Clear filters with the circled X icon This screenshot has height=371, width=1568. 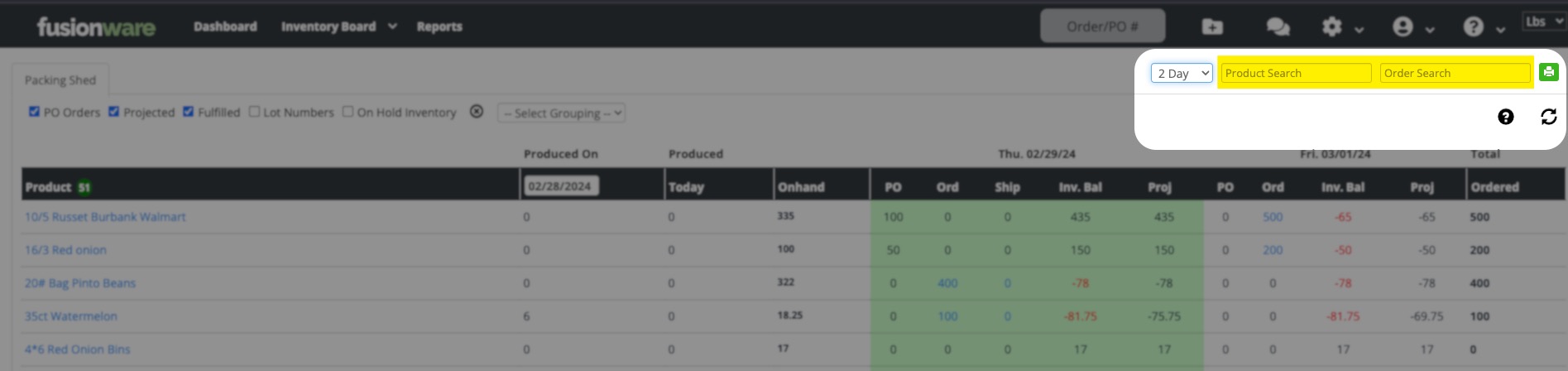click(477, 112)
